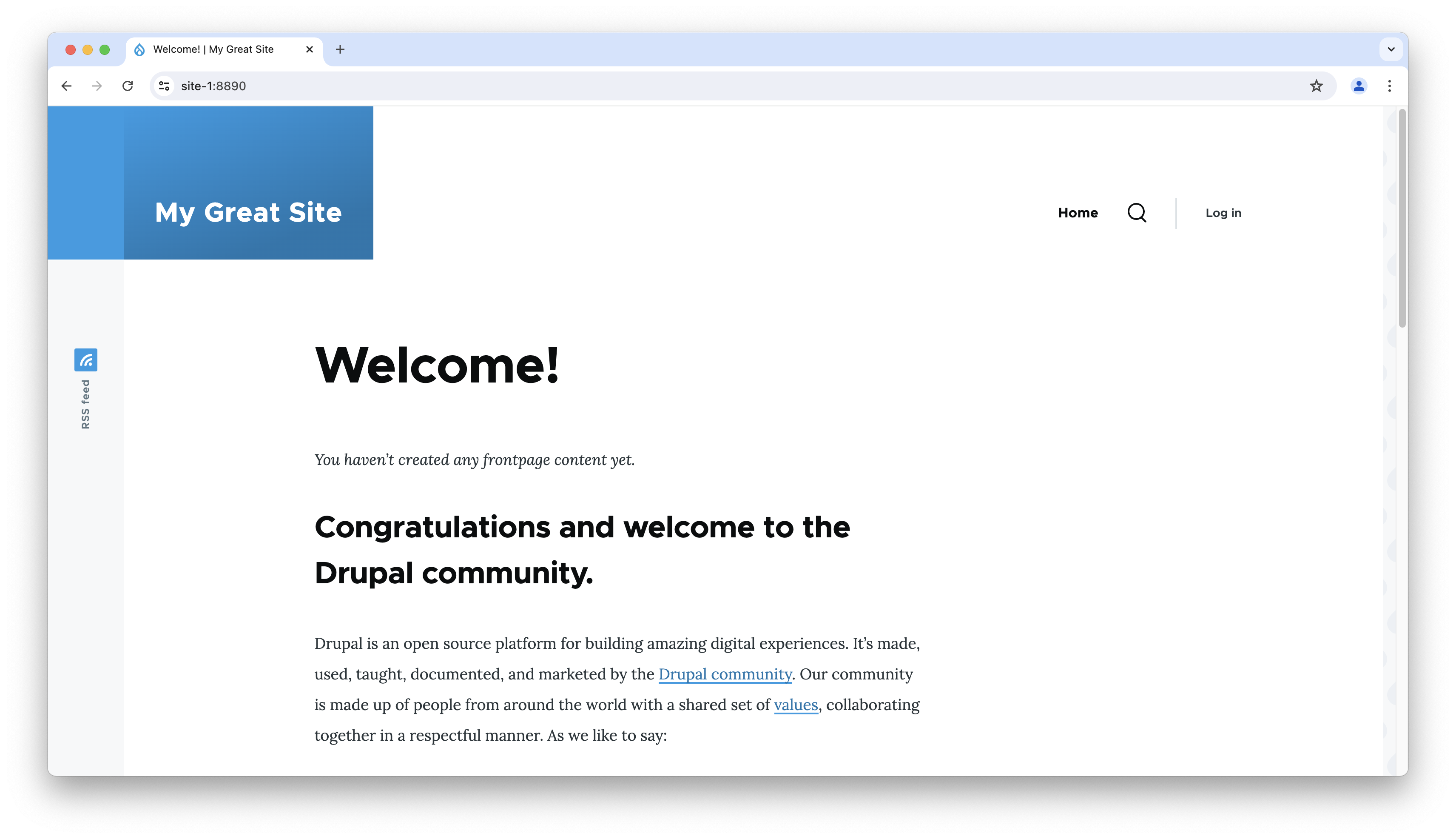1456x839 pixels.
Task: Click the new tab plus button
Action: [x=340, y=49]
